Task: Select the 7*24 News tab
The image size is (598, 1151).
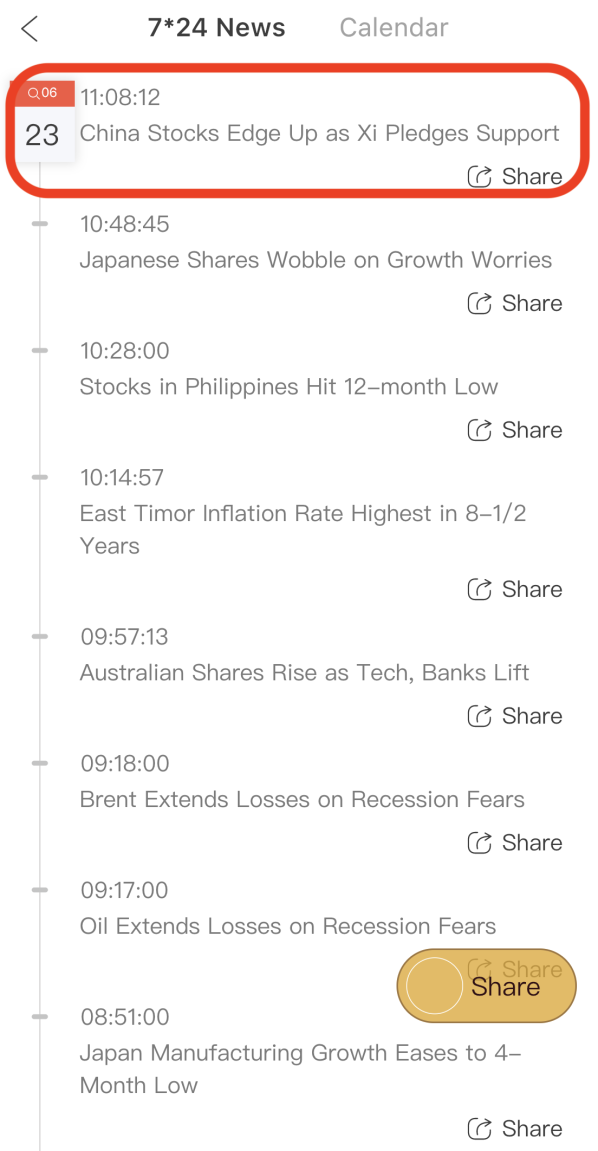Action: 216,28
